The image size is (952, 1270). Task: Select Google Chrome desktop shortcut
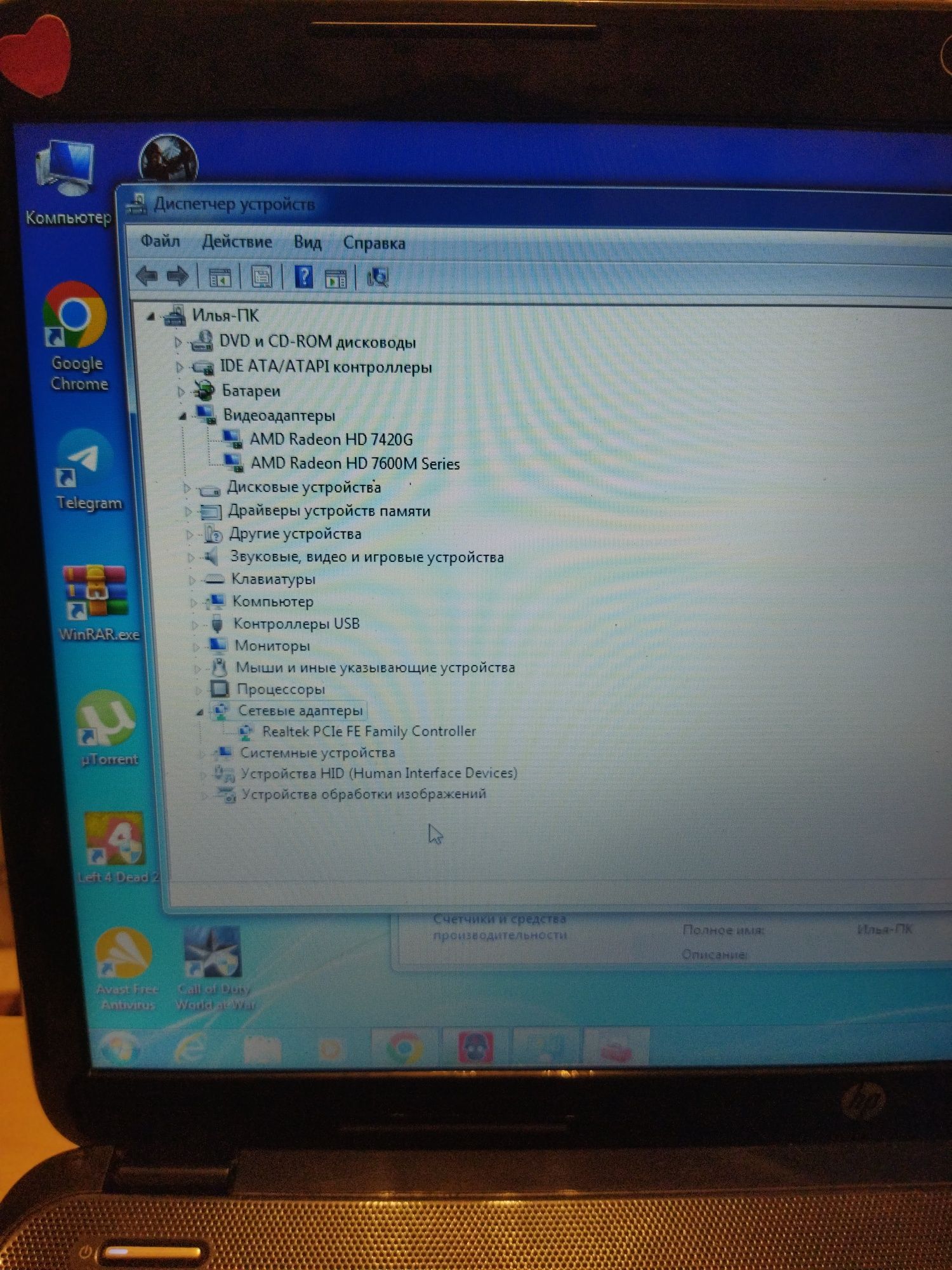(77, 337)
